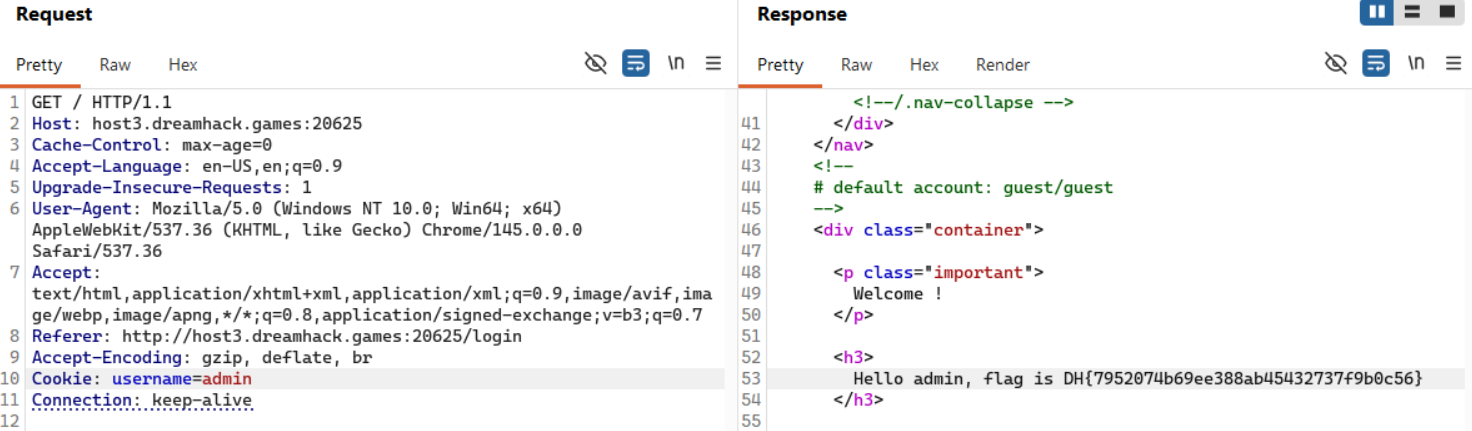Open the Raw tab in Response

(x=856, y=65)
